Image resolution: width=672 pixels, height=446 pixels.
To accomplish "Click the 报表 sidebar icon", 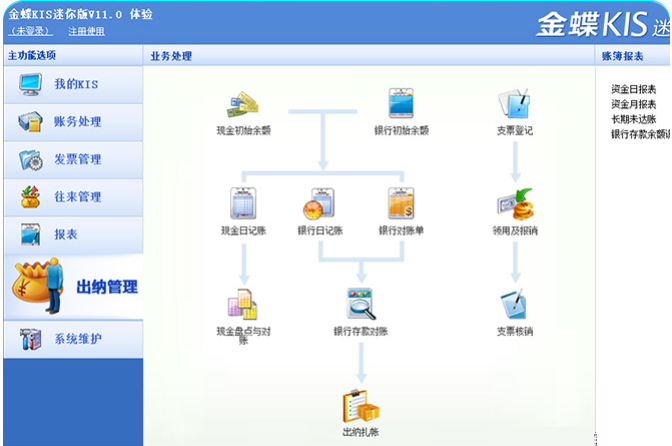I will pyautogui.click(x=30, y=234).
